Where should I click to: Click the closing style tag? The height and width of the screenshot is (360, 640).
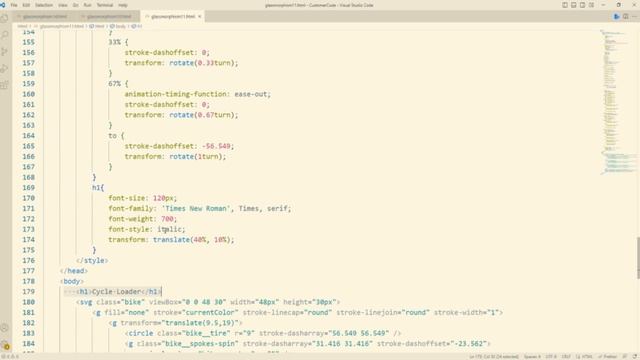(92, 260)
